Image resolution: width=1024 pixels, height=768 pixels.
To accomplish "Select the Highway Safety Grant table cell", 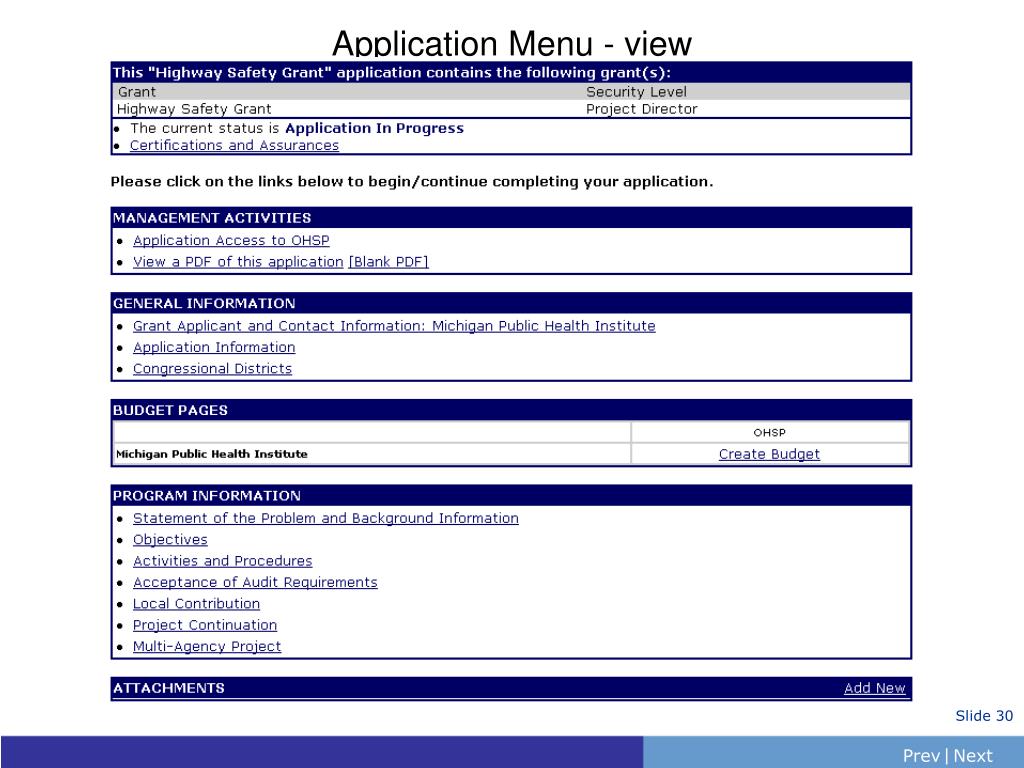I will coord(194,109).
